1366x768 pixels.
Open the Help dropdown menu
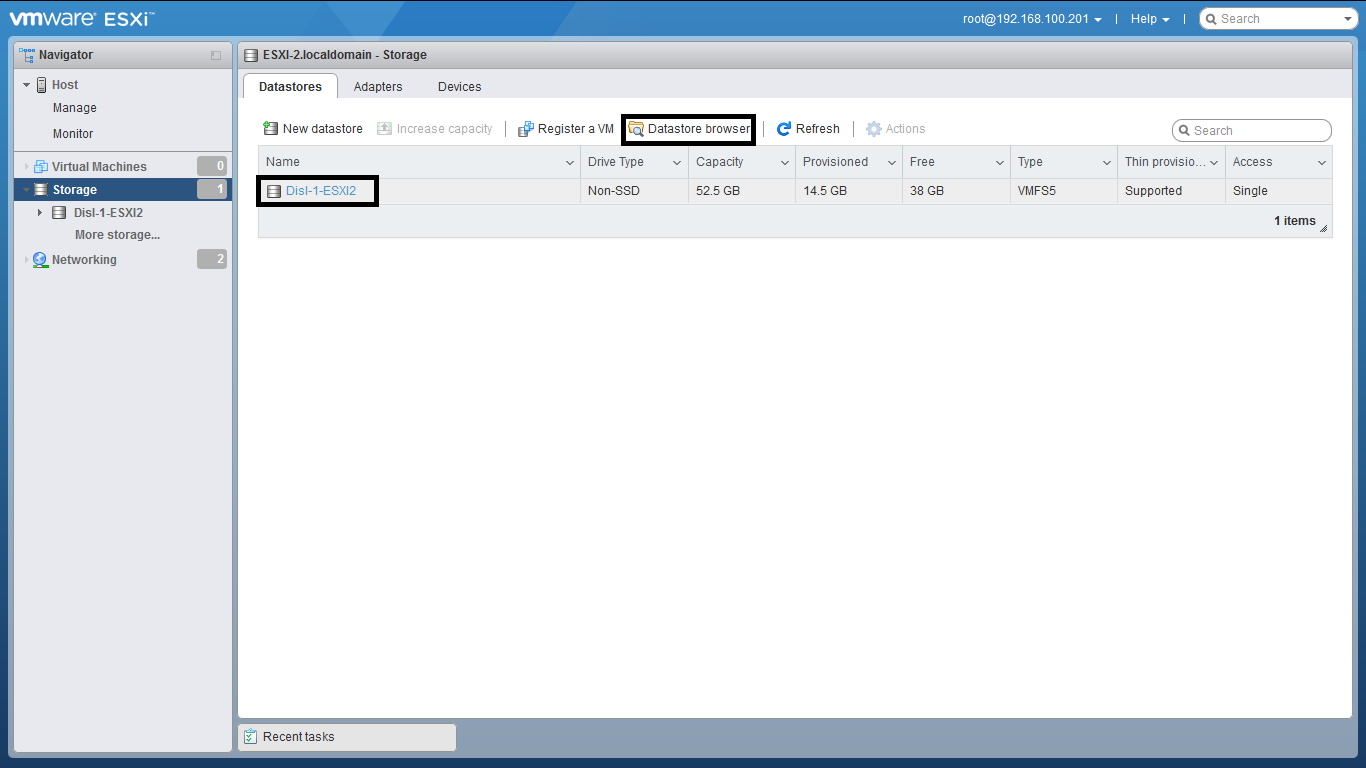(x=1150, y=19)
